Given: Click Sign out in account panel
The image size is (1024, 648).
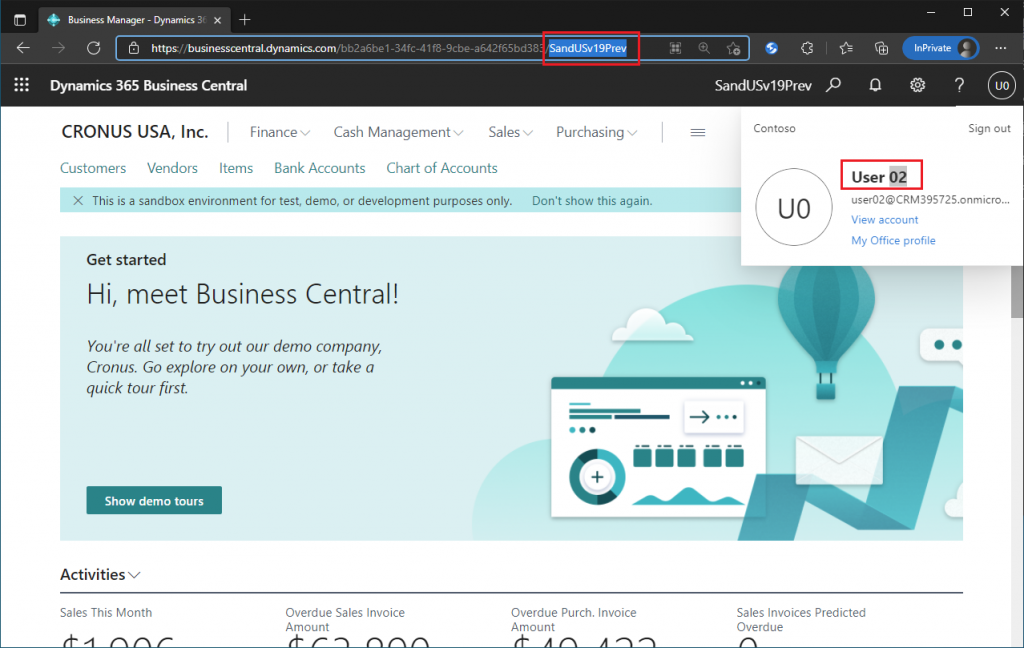Looking at the screenshot, I should click(989, 128).
